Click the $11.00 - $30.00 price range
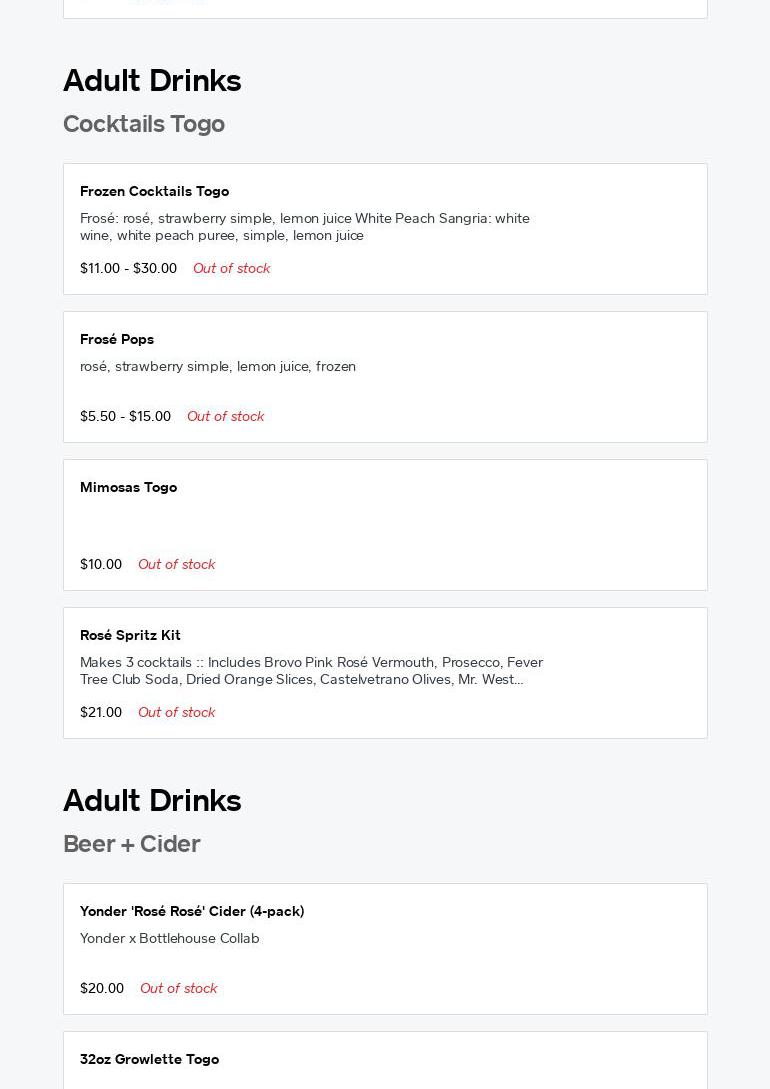This screenshot has height=1089, width=770. pyautogui.click(x=128, y=268)
